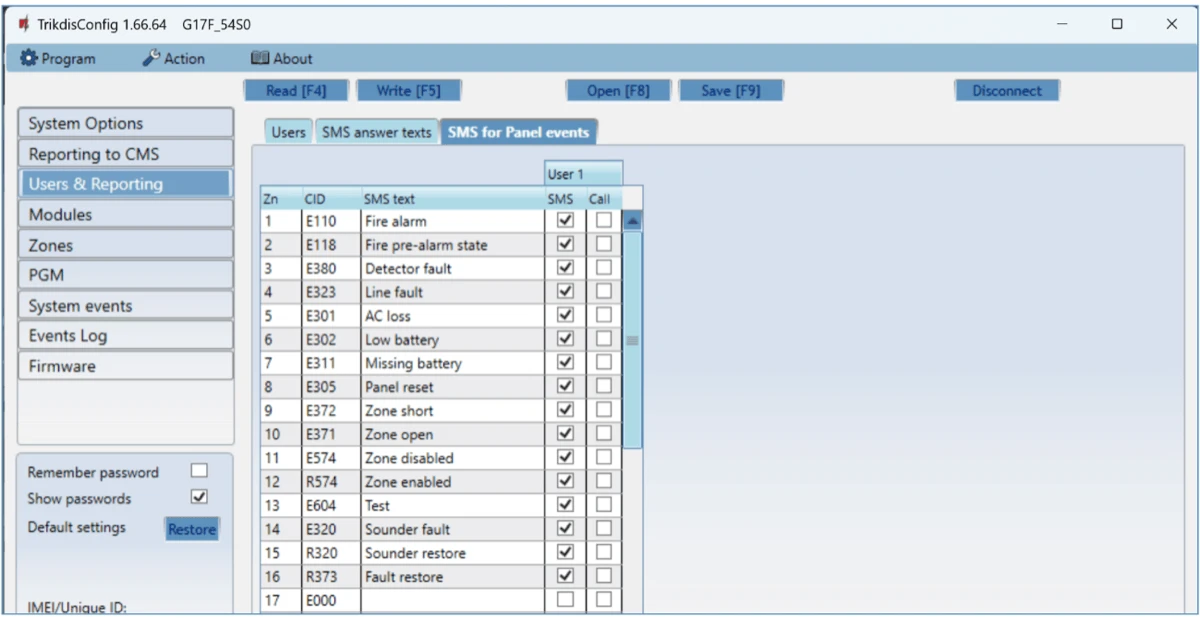Viewport: 1200px width, 618px height.
Task: Toggle the Remember password checkbox
Action: [199, 471]
